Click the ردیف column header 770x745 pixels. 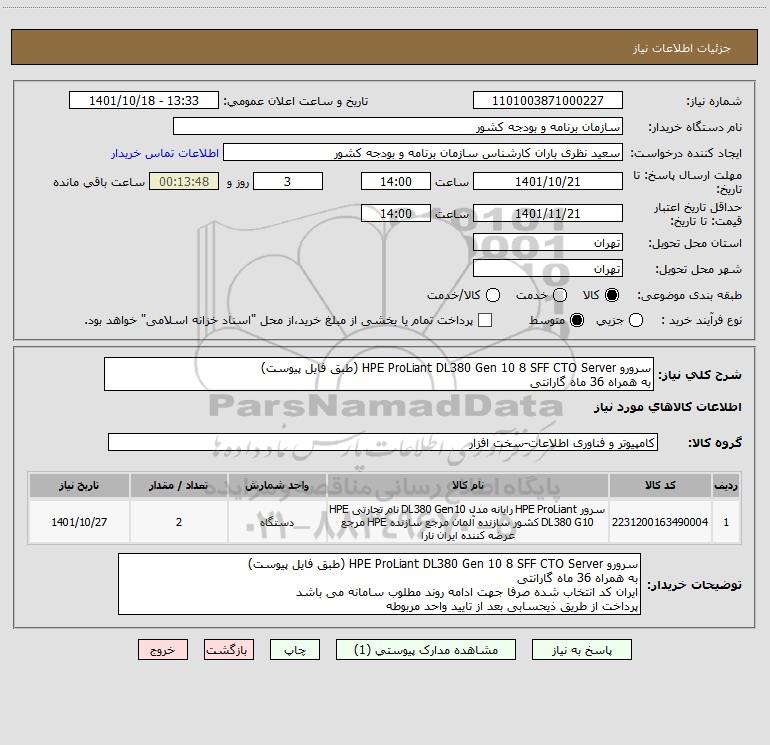(x=726, y=485)
